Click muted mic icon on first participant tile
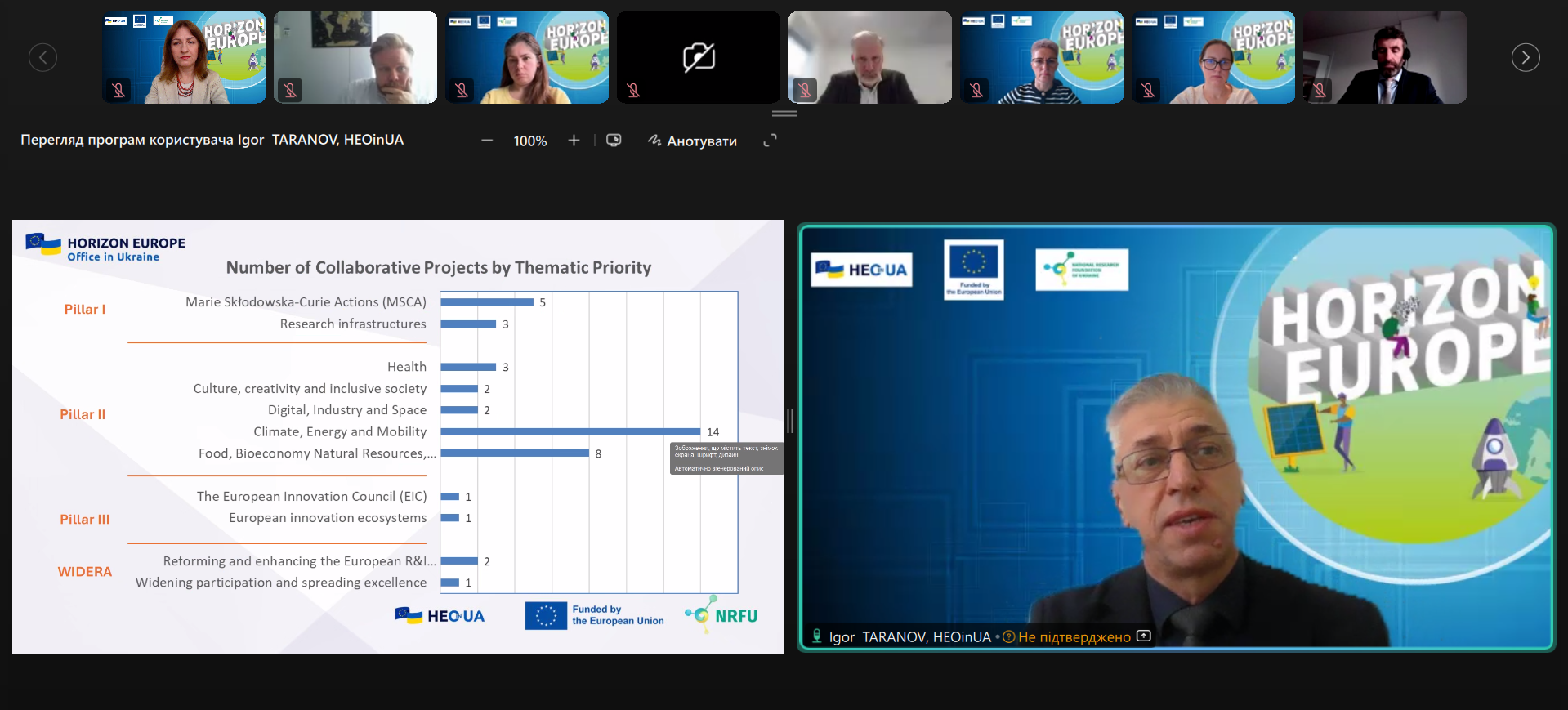 click(118, 90)
